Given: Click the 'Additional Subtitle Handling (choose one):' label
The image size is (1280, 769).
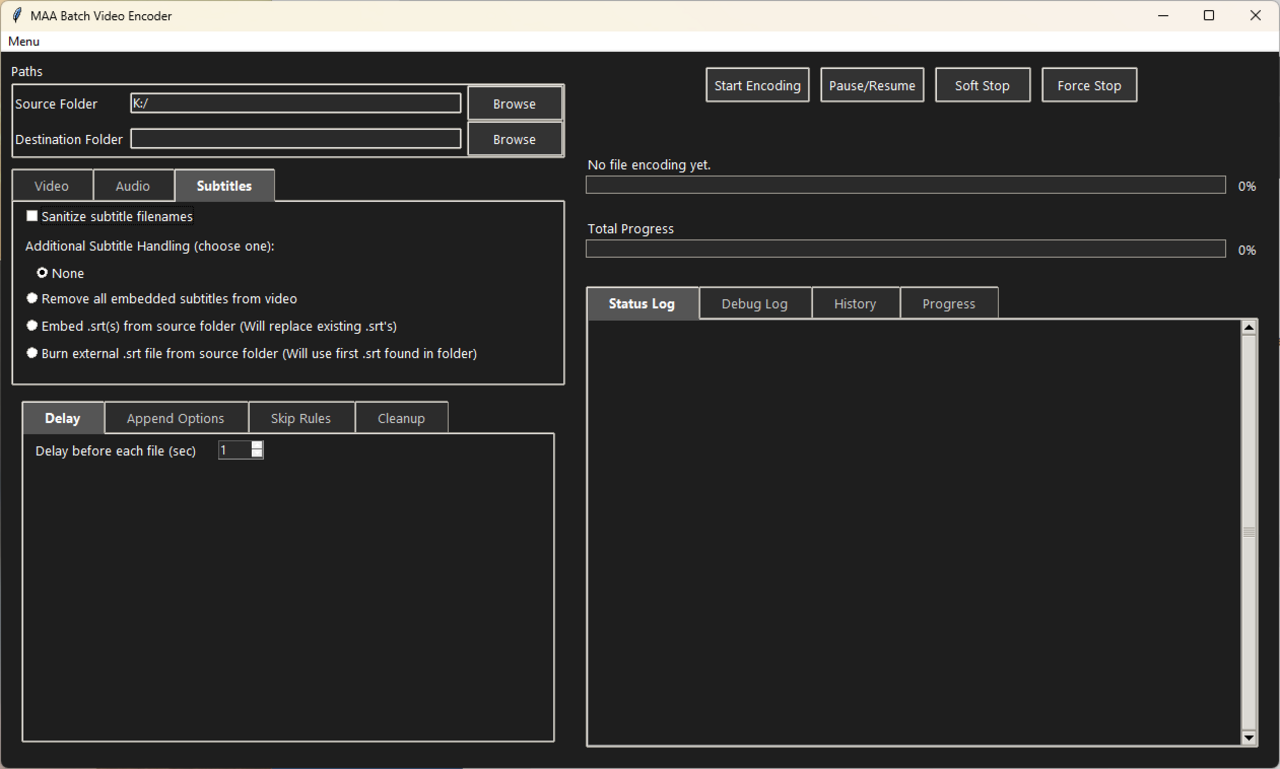Looking at the screenshot, I should (149, 246).
